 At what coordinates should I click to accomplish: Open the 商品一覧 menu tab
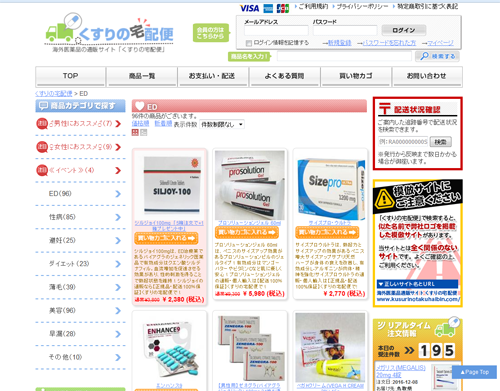[x=142, y=76]
